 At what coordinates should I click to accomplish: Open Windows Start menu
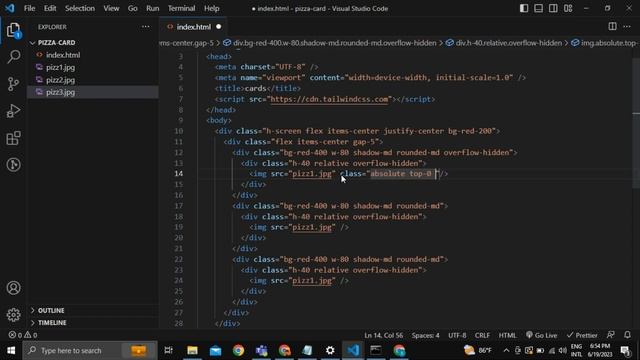11,350
